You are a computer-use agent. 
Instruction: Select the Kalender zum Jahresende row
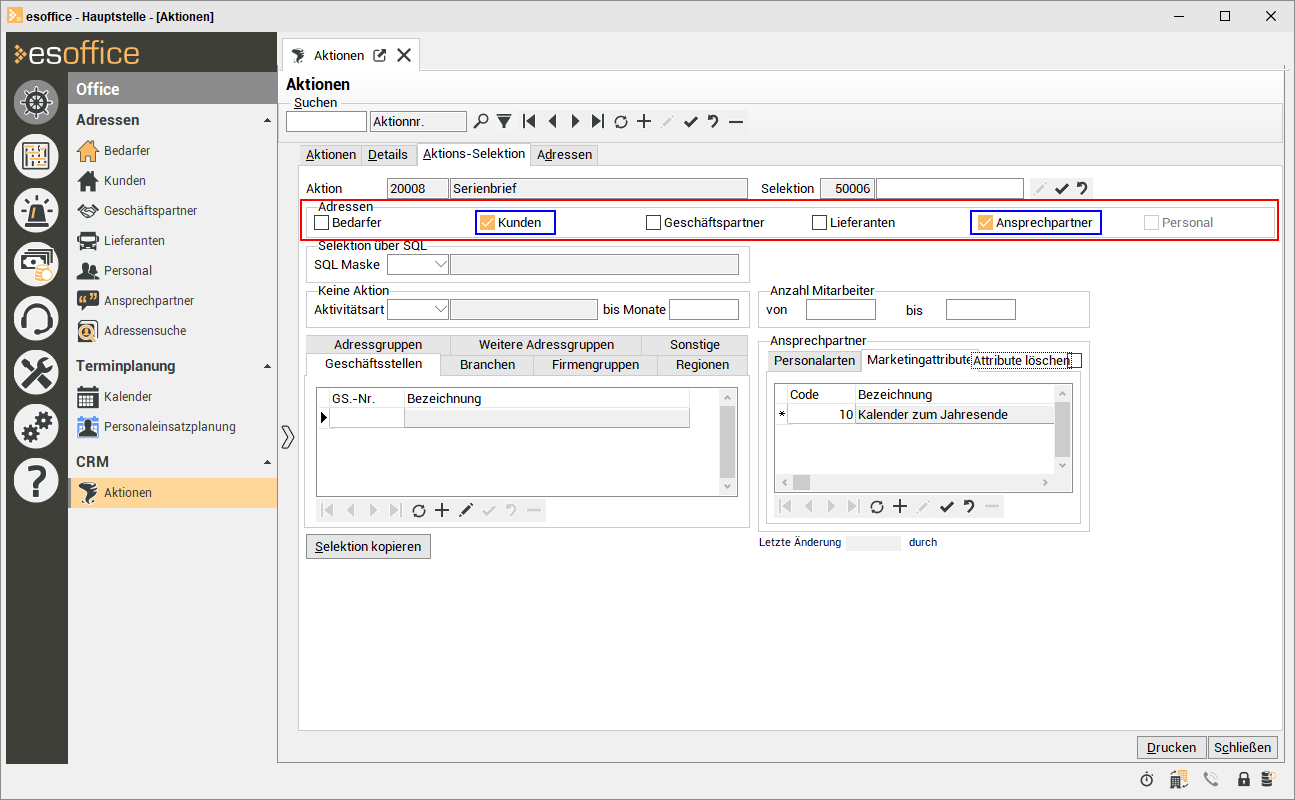(915, 414)
